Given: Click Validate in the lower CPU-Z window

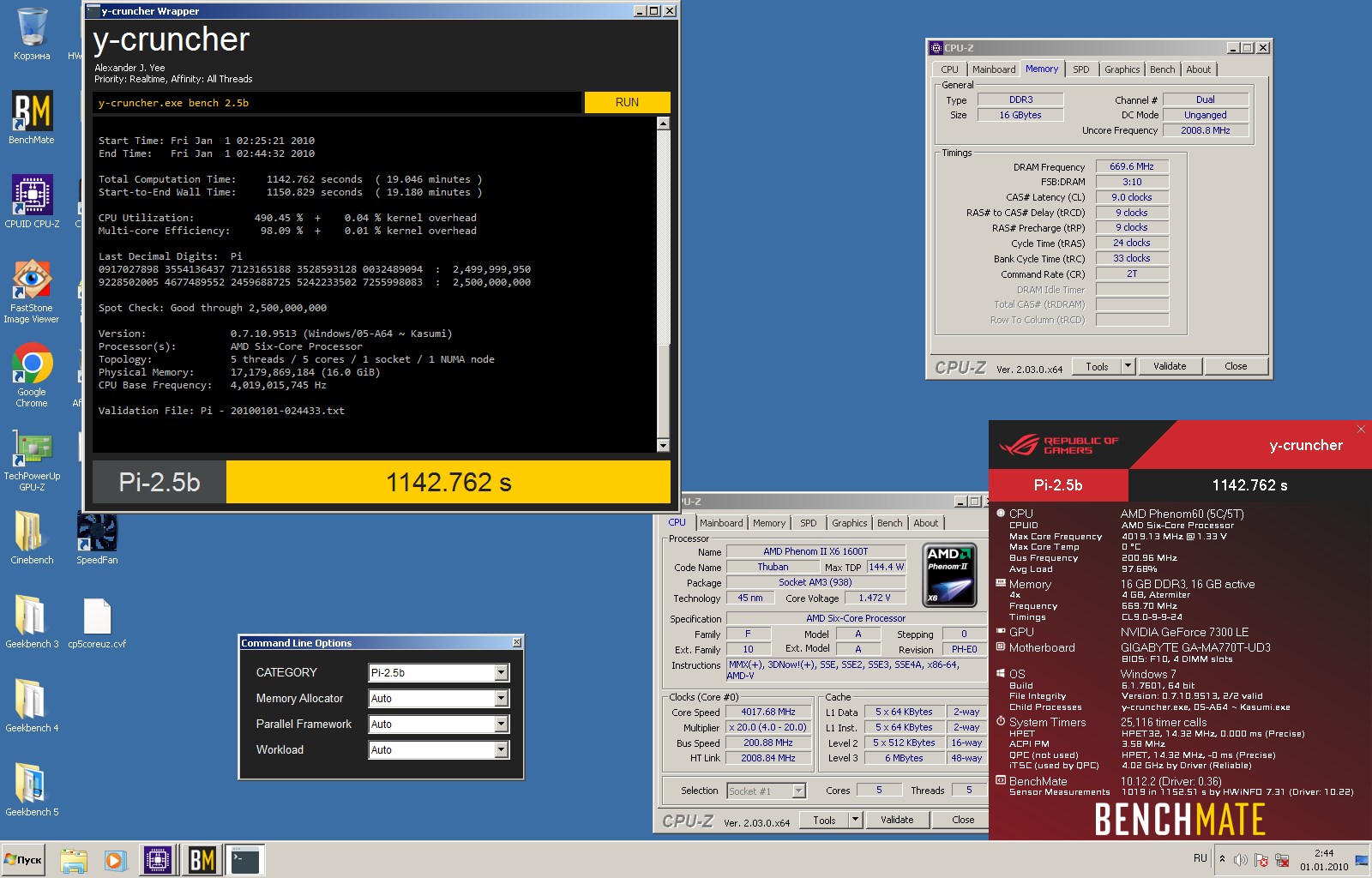Looking at the screenshot, I should pos(897,820).
